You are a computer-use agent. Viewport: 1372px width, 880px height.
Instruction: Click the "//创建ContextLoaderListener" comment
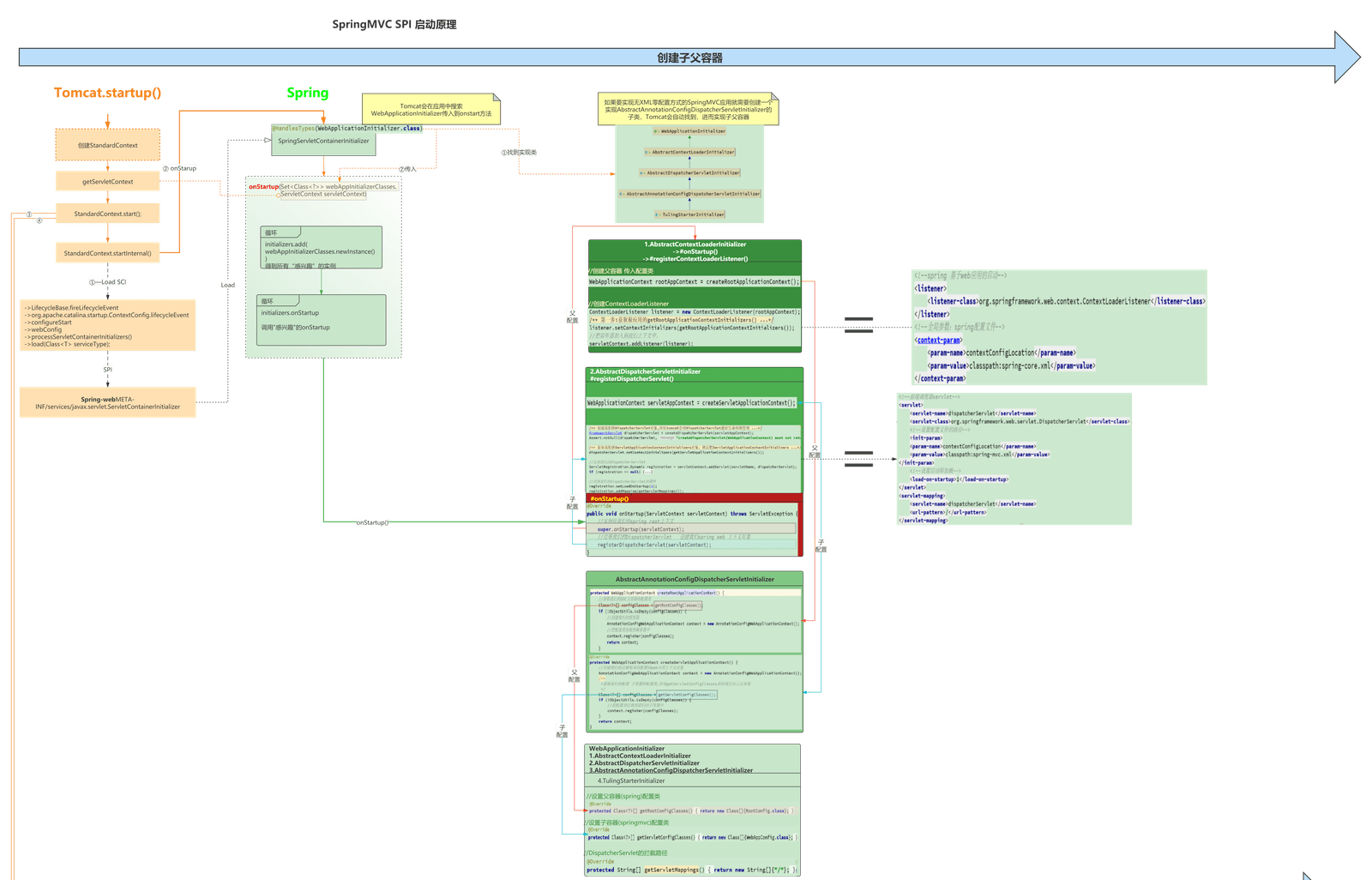(x=629, y=304)
